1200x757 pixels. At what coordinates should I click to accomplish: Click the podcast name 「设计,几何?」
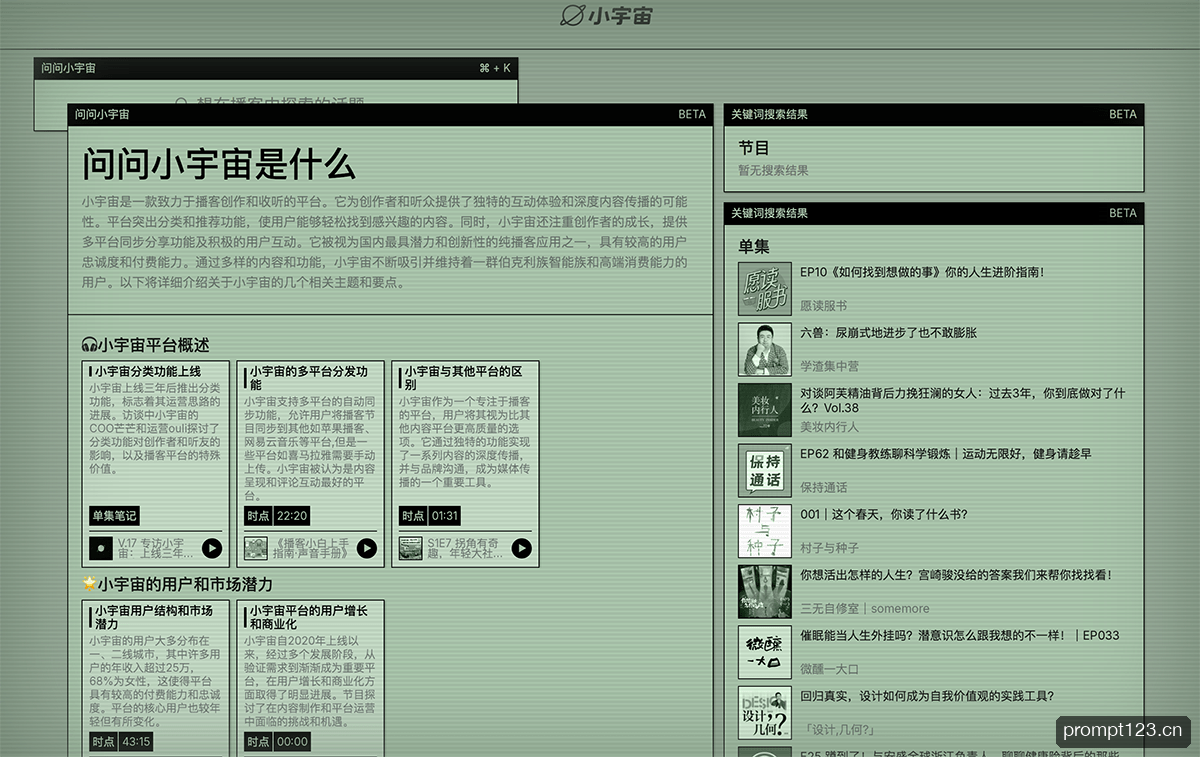pos(840,730)
